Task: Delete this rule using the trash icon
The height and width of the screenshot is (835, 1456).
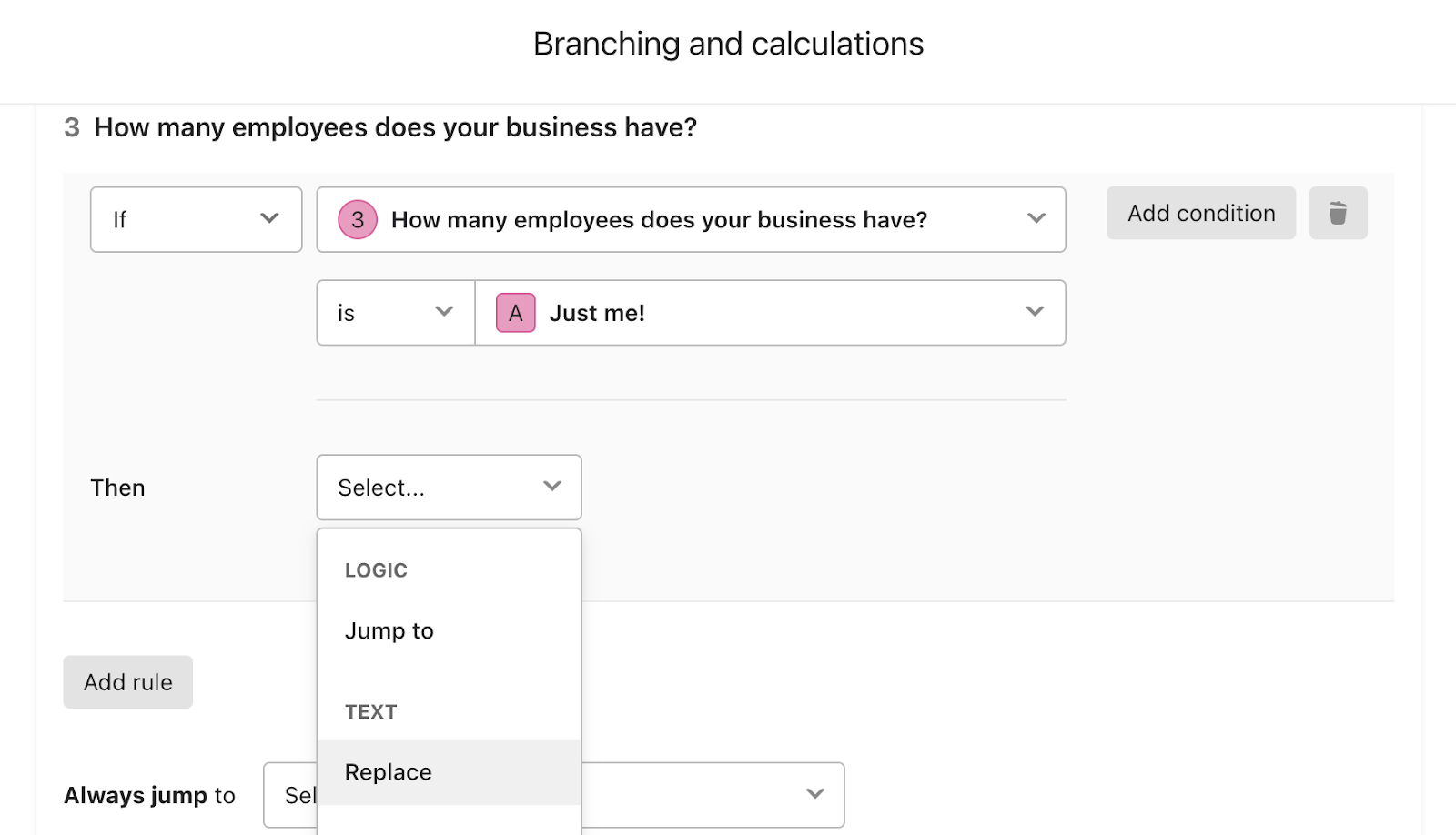Action: (1338, 213)
